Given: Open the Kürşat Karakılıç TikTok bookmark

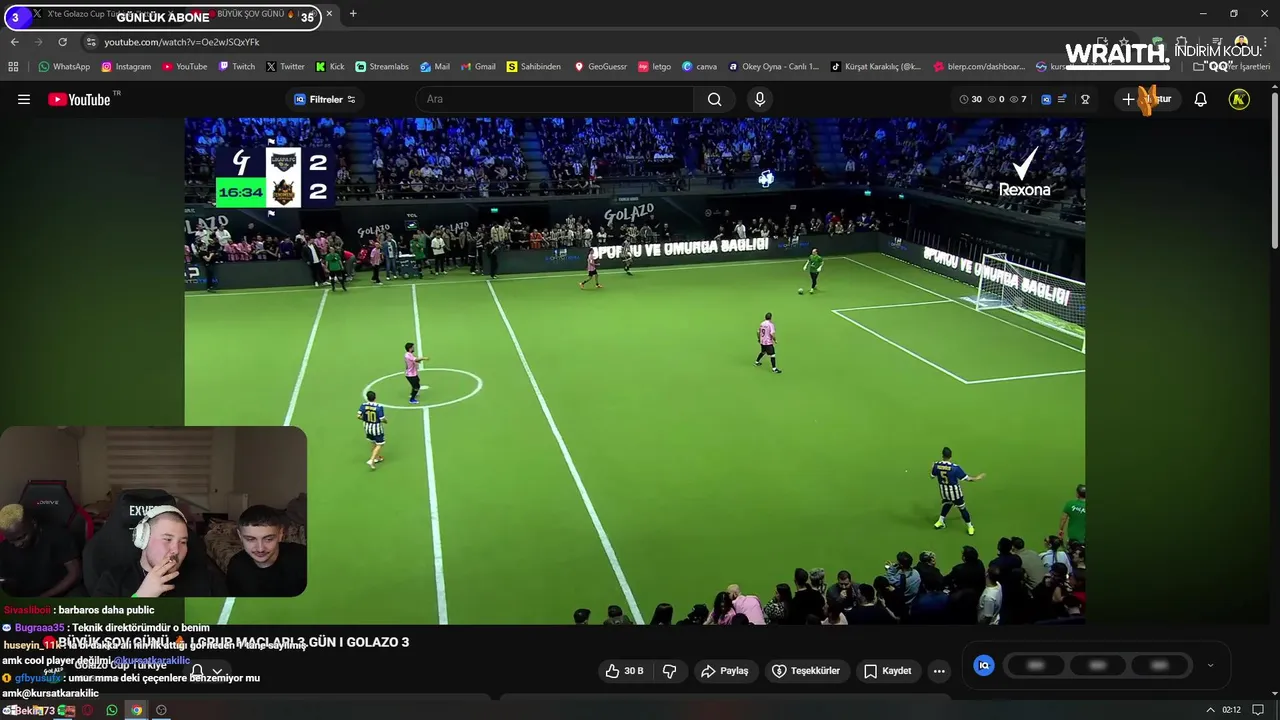Looking at the screenshot, I should pos(876,67).
